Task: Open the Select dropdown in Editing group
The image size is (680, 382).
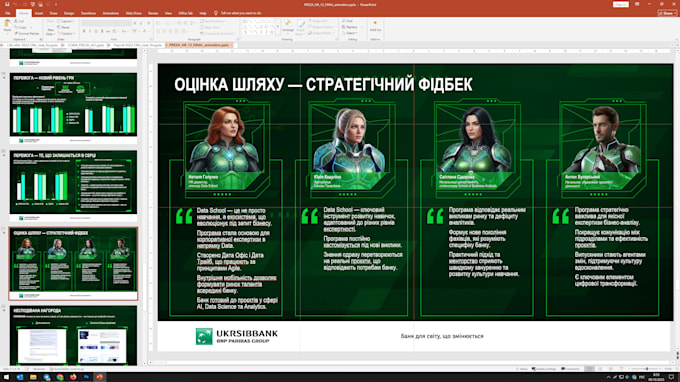Action: (x=350, y=33)
